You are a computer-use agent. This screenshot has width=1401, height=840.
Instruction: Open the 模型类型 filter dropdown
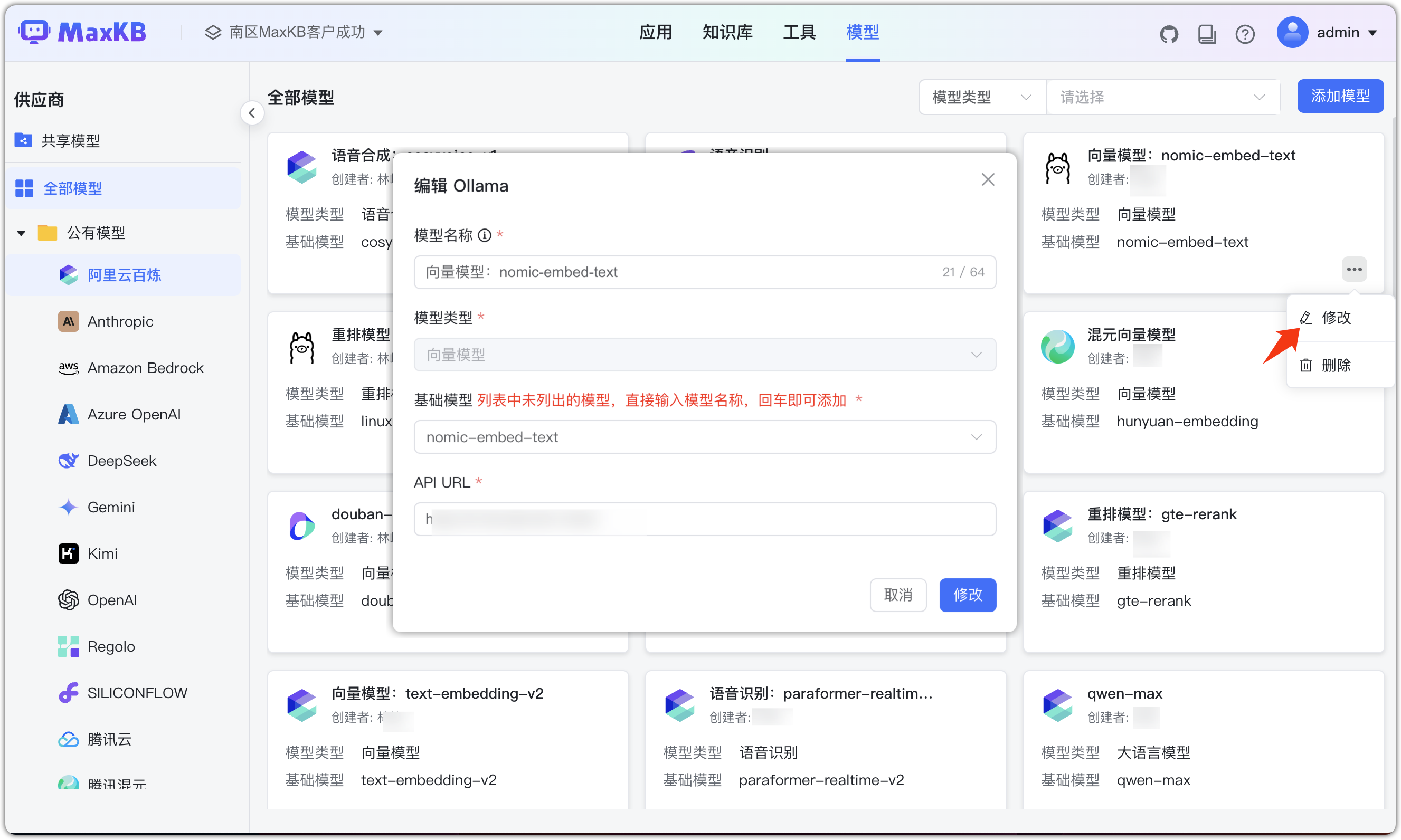[x=982, y=98]
